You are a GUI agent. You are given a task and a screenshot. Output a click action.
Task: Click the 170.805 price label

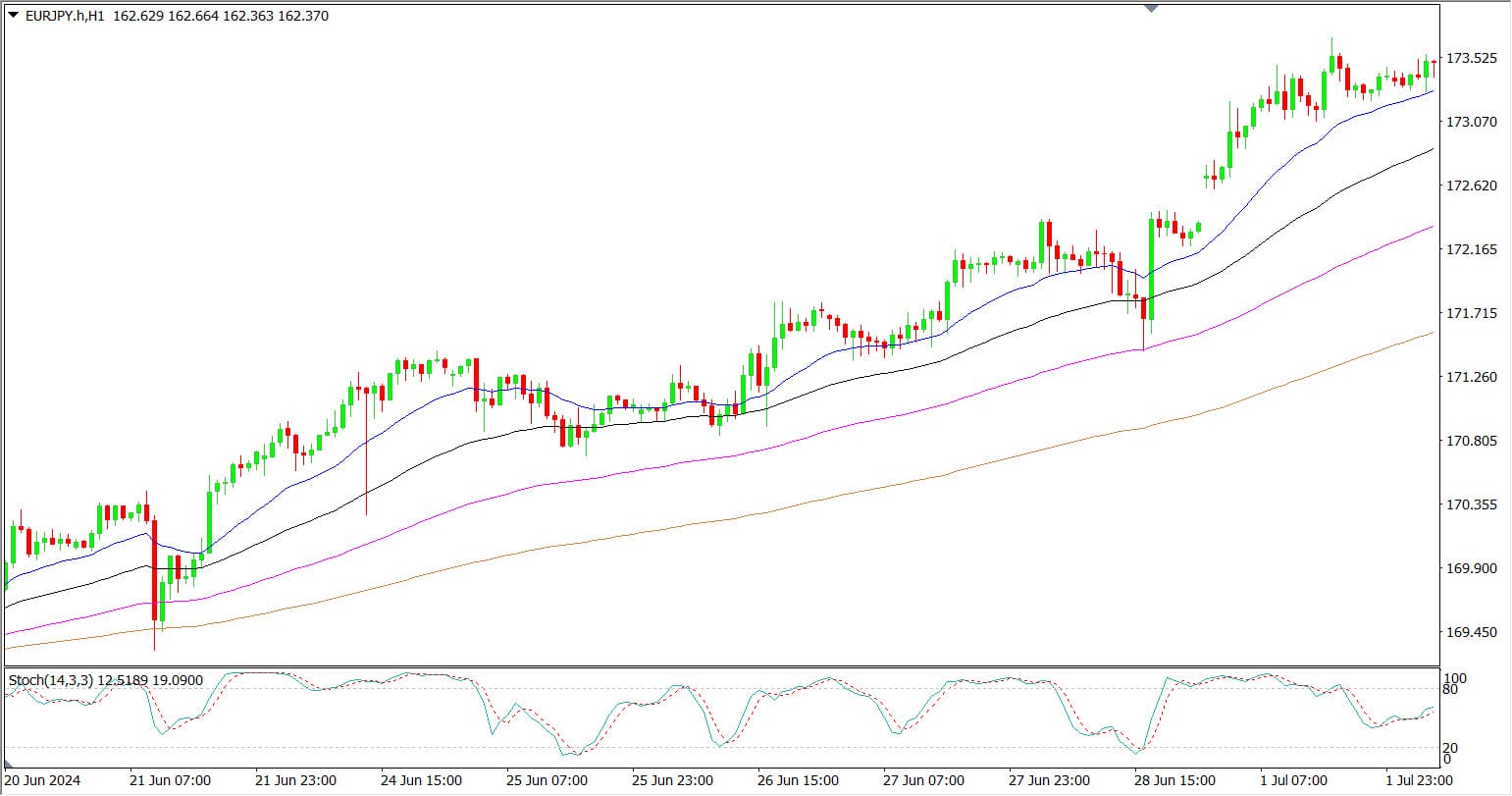click(x=1472, y=441)
